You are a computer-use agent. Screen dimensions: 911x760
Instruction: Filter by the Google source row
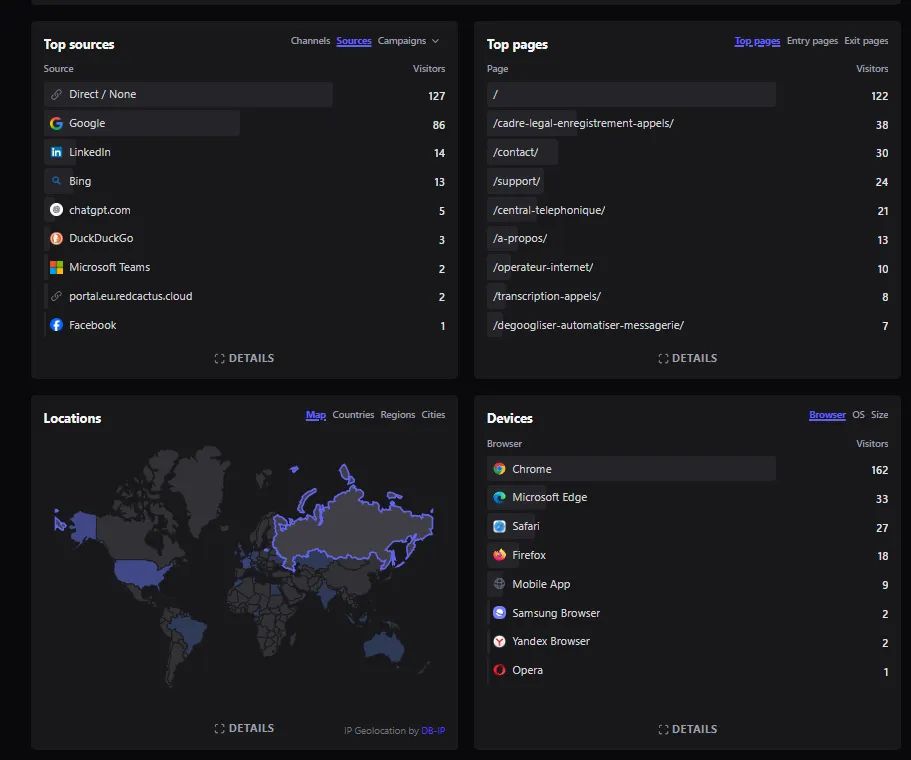click(245, 123)
